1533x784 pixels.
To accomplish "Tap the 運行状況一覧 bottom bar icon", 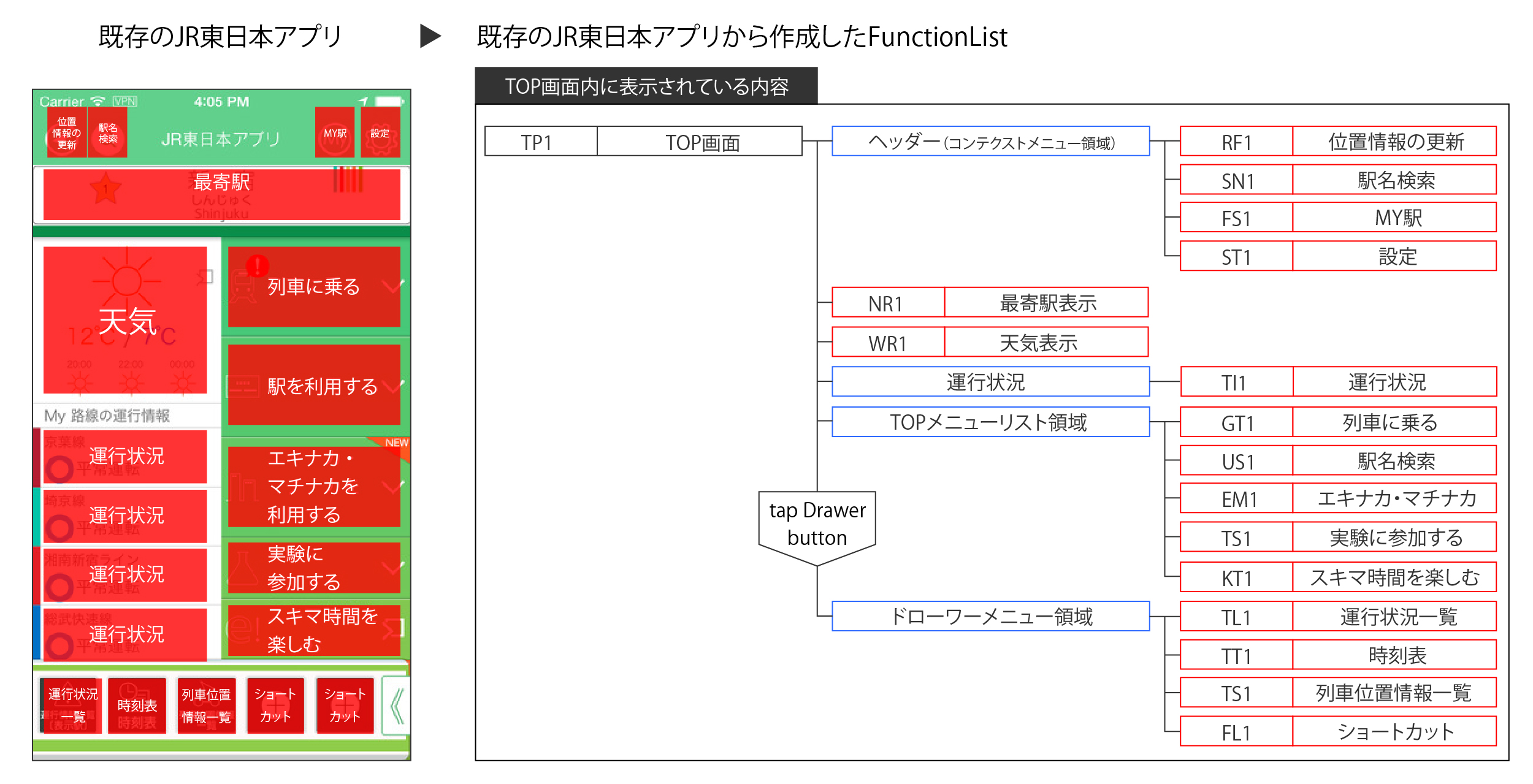I will pos(72,706).
